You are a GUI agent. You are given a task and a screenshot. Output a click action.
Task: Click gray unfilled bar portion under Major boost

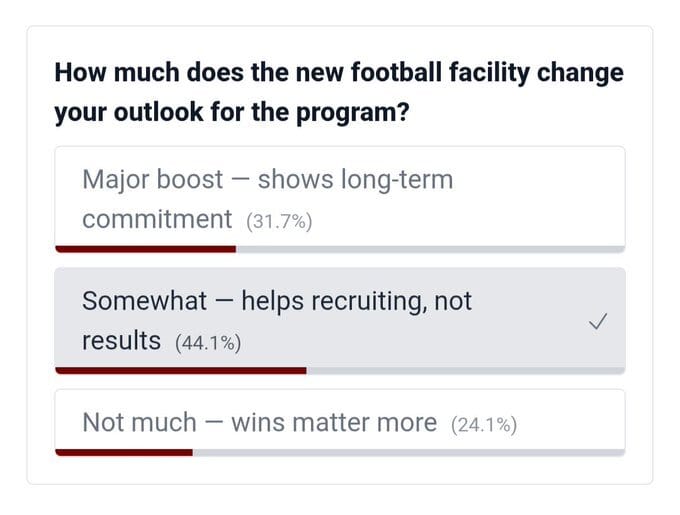tap(430, 249)
